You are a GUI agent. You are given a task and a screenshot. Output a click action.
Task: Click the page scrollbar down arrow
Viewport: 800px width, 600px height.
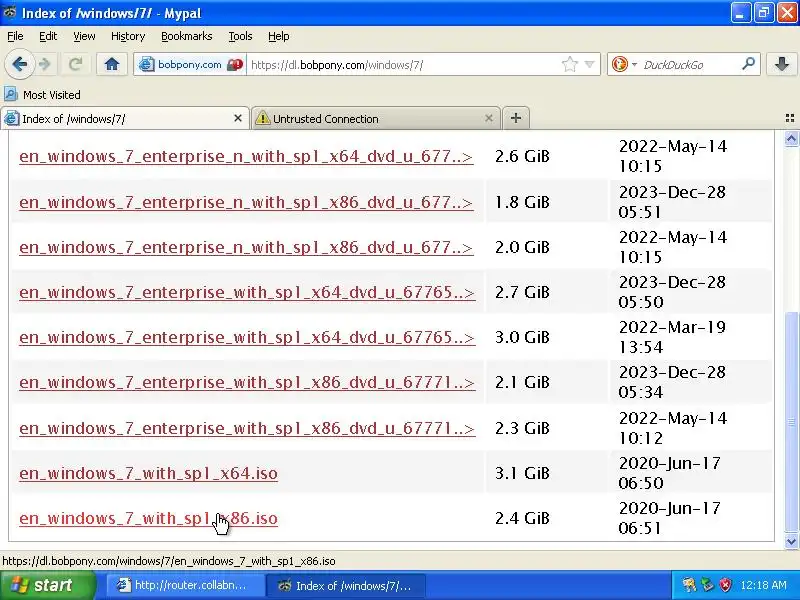coord(791,541)
